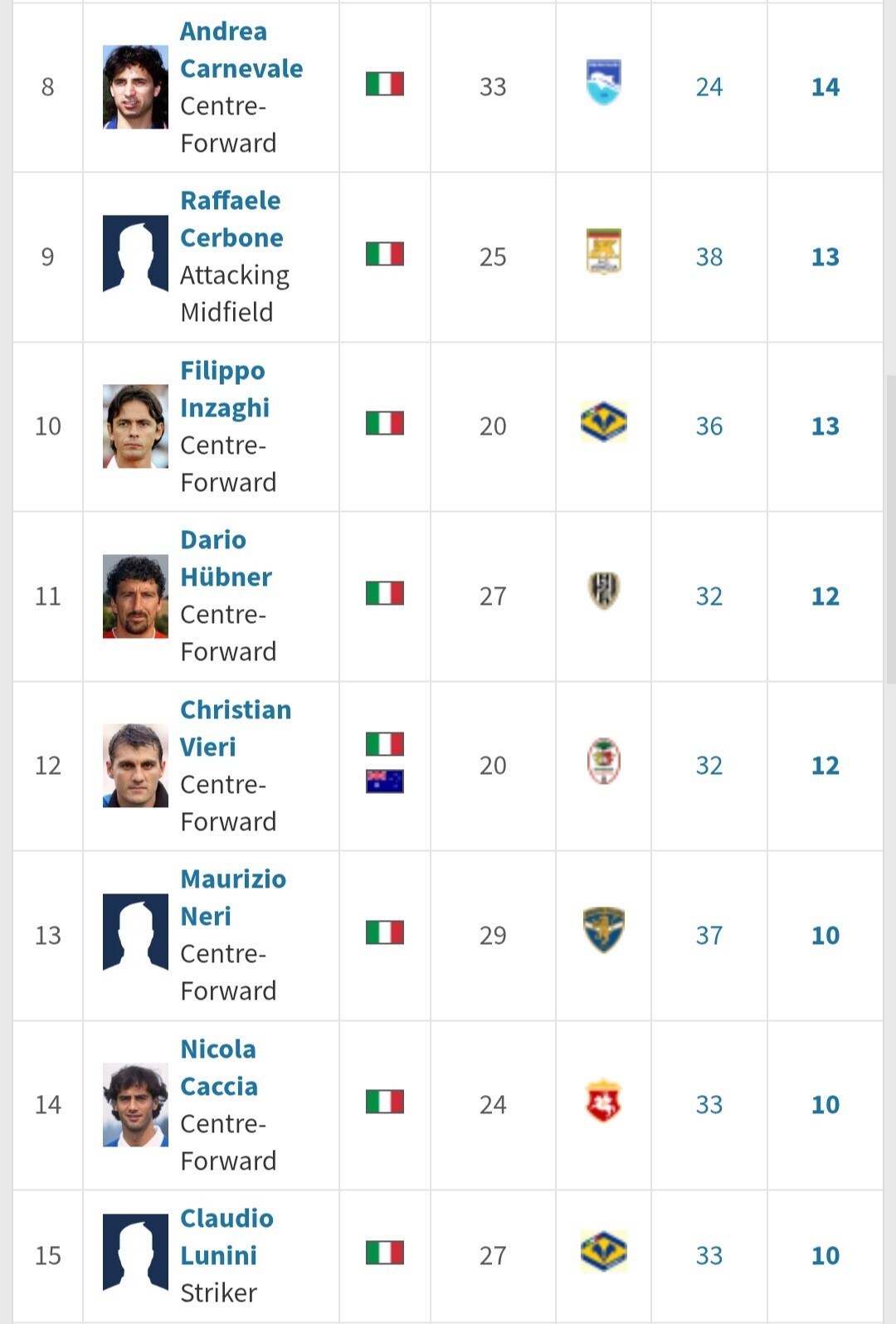Click Dario Hübner's club crest icon
This screenshot has height=1324, width=896.
[x=603, y=591]
